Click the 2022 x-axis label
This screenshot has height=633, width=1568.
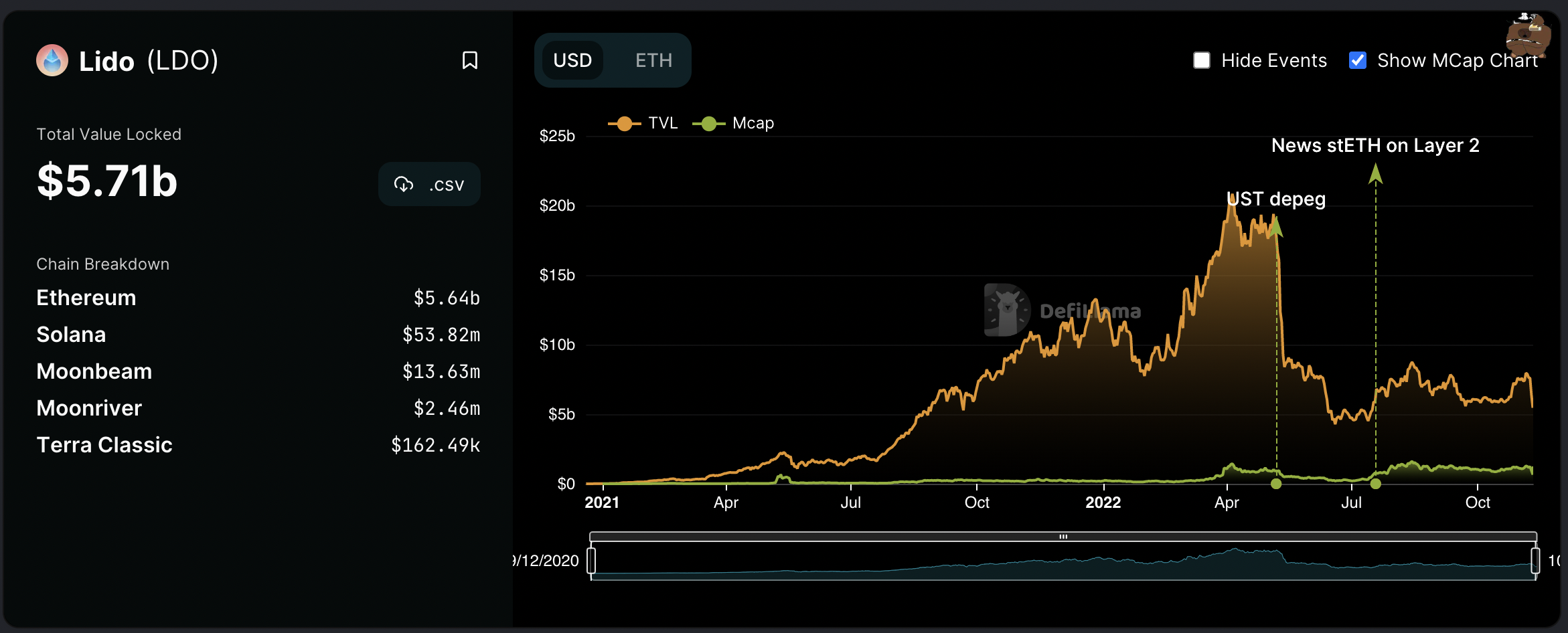coord(1103,503)
